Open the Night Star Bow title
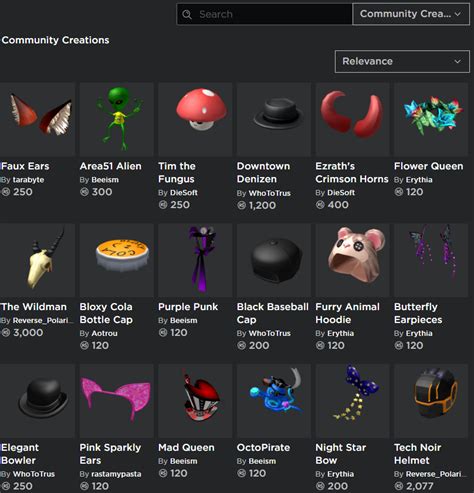The height and width of the screenshot is (493, 474). pyautogui.click(x=341, y=454)
